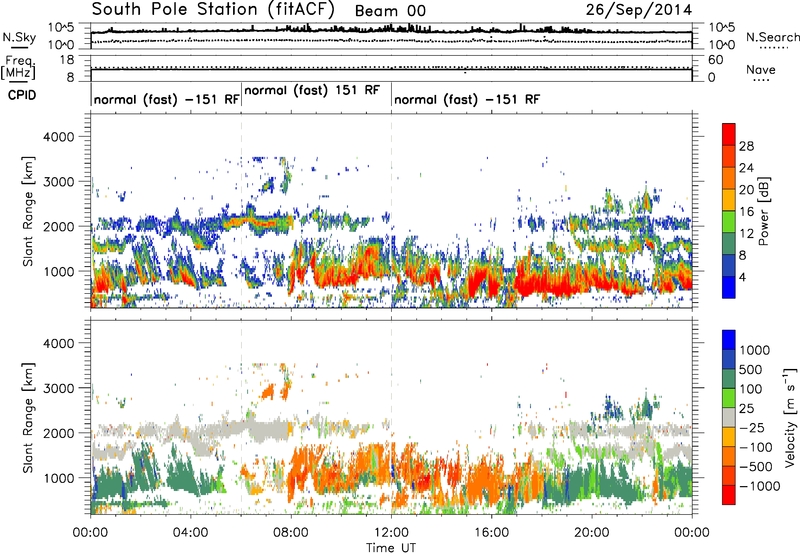The image size is (800, 554).
Task: Click the "4000" slant range tick of power panel
Action: [x=59, y=137]
